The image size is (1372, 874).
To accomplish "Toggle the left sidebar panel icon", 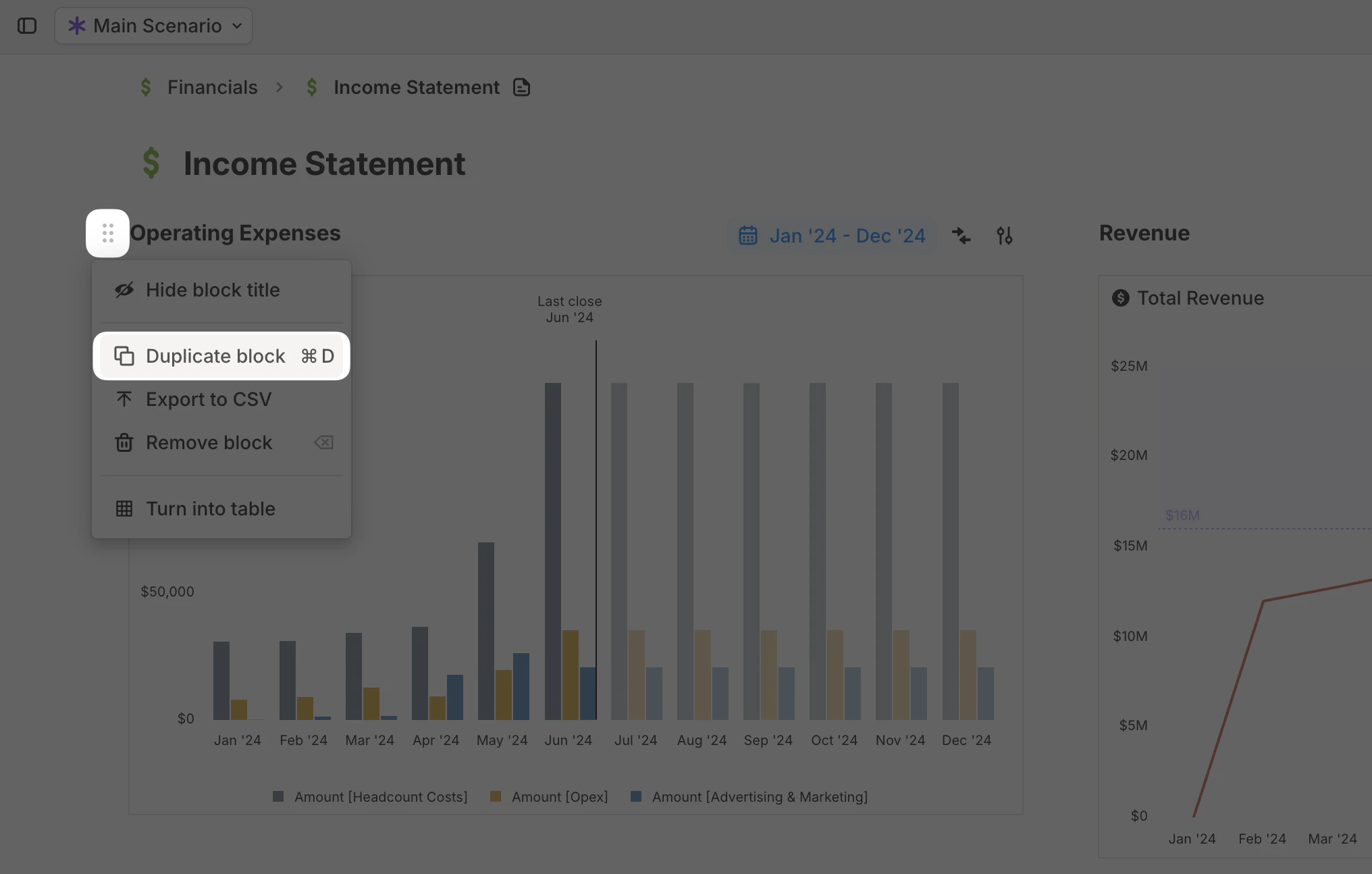I will pyautogui.click(x=27, y=26).
